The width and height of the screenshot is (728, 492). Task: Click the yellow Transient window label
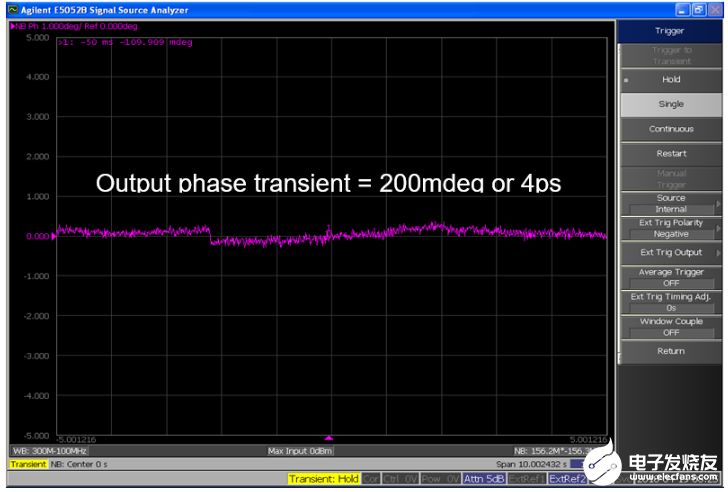(28, 464)
